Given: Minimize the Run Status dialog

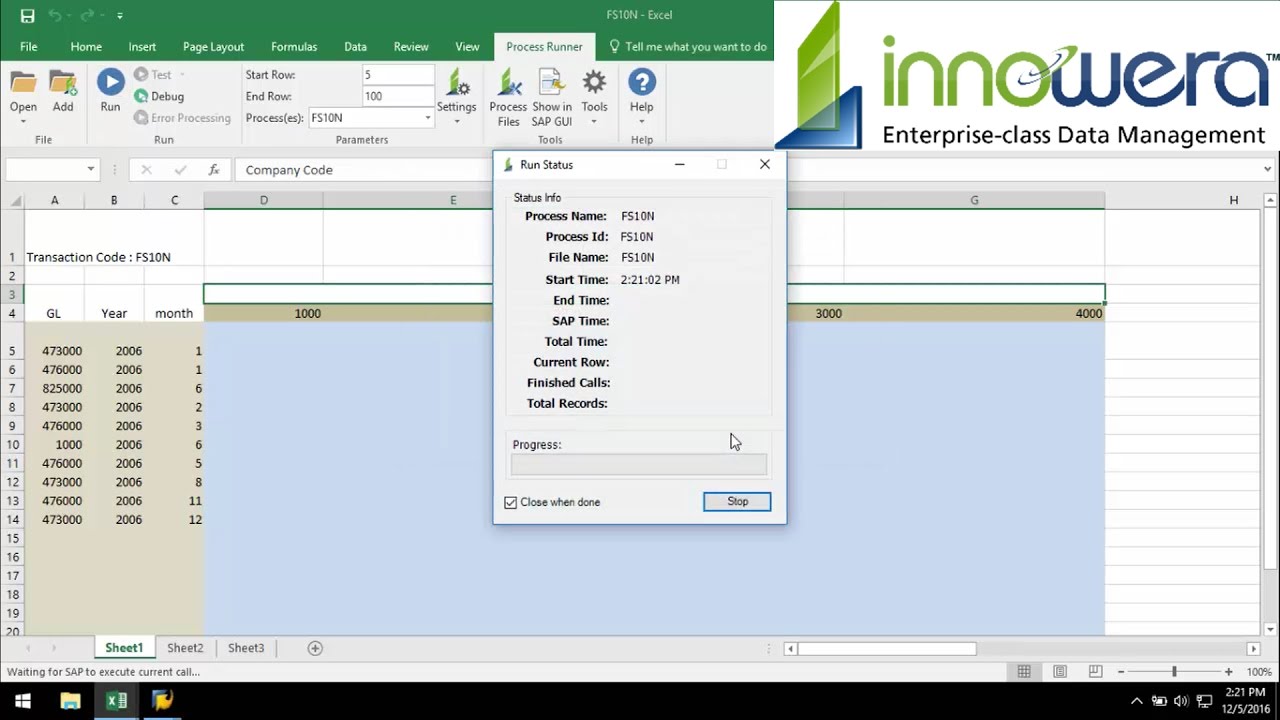Looking at the screenshot, I should (x=680, y=165).
